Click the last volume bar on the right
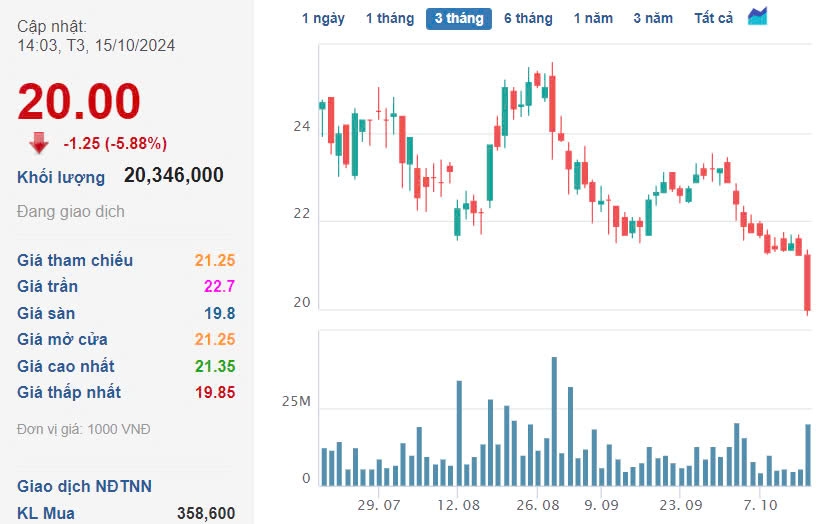 pyautogui.click(x=808, y=455)
